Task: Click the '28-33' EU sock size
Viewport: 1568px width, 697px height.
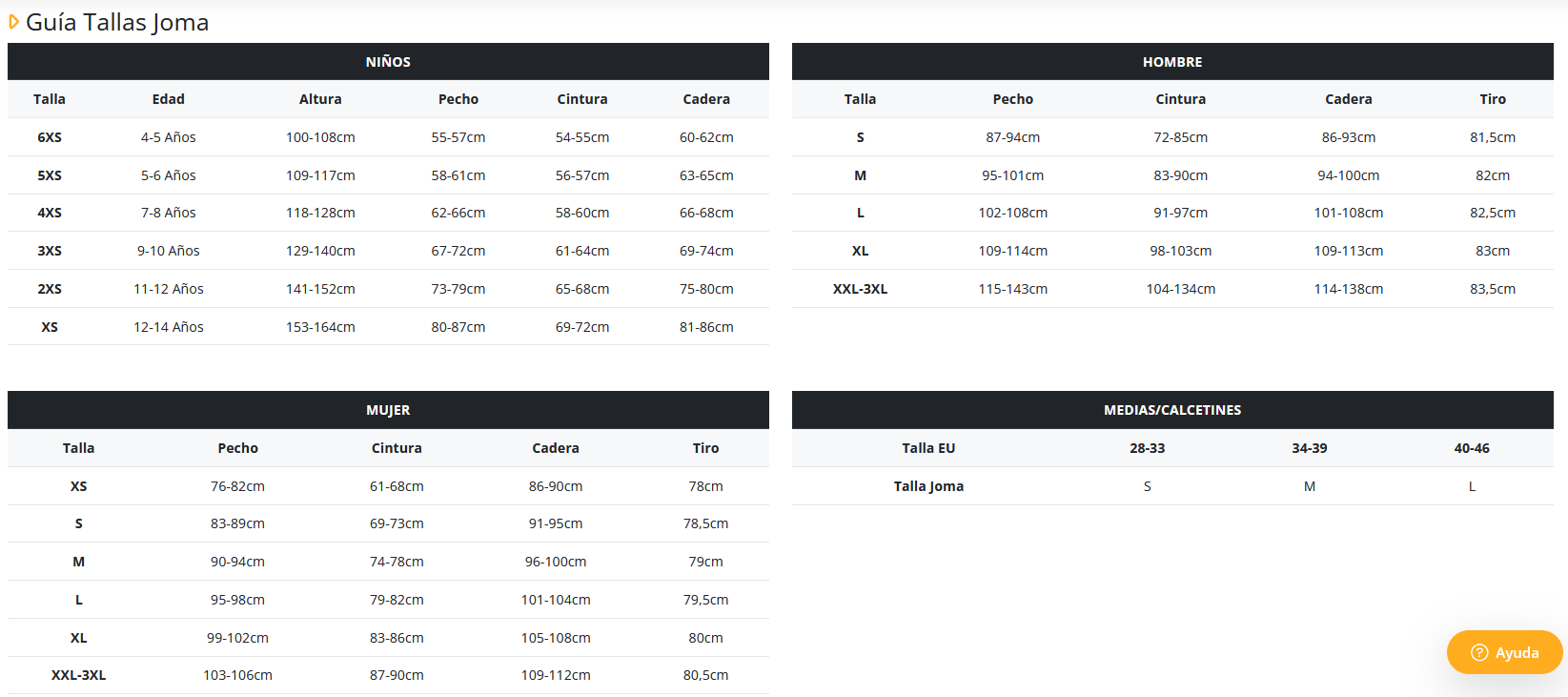Action: tap(1147, 448)
